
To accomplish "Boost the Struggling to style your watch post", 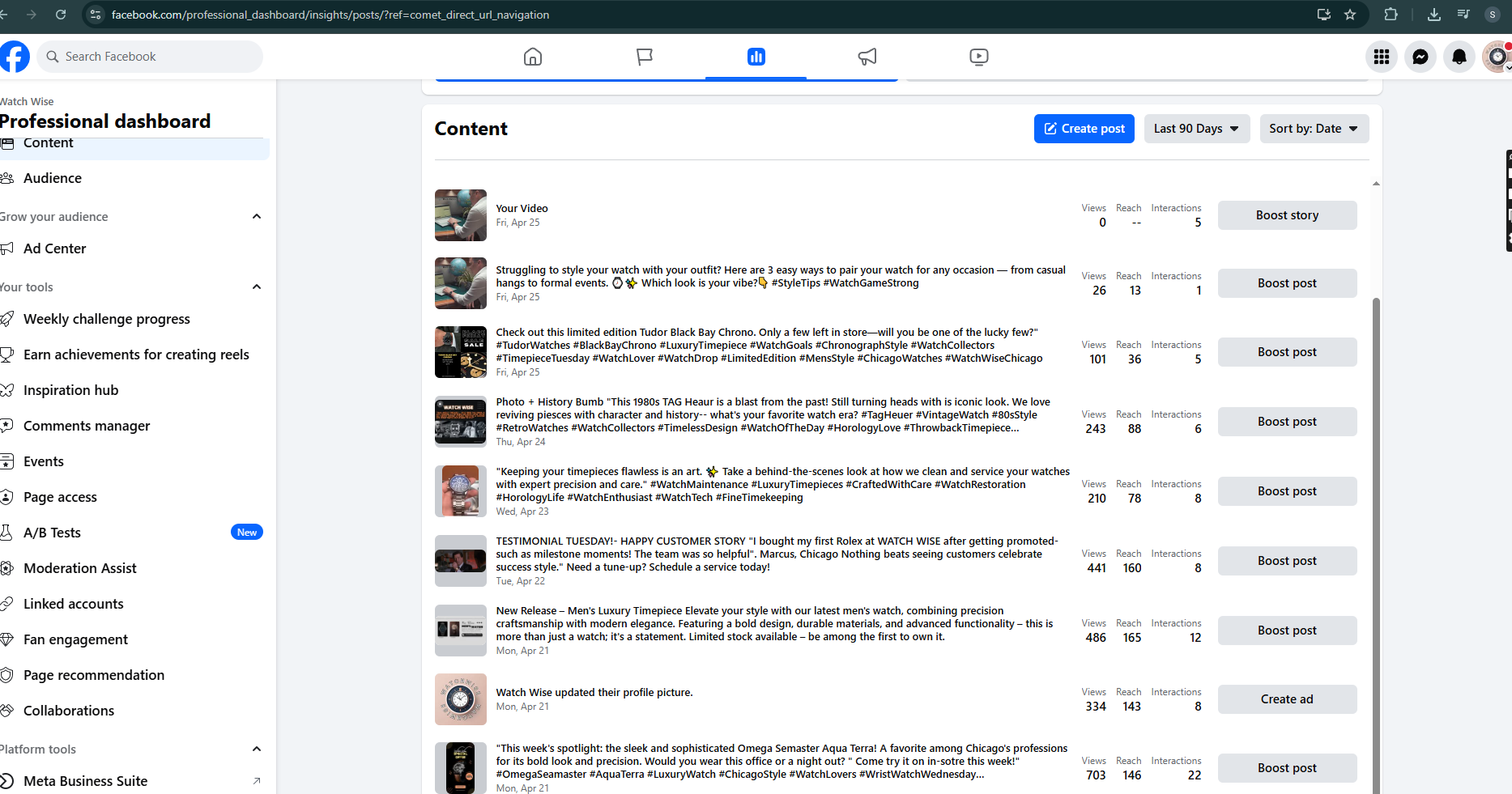I will (x=1288, y=283).
